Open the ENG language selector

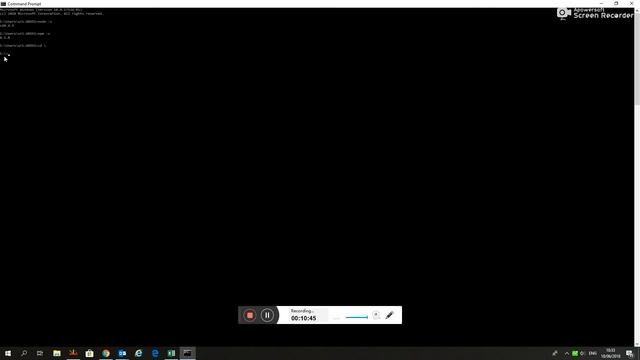tap(593, 353)
